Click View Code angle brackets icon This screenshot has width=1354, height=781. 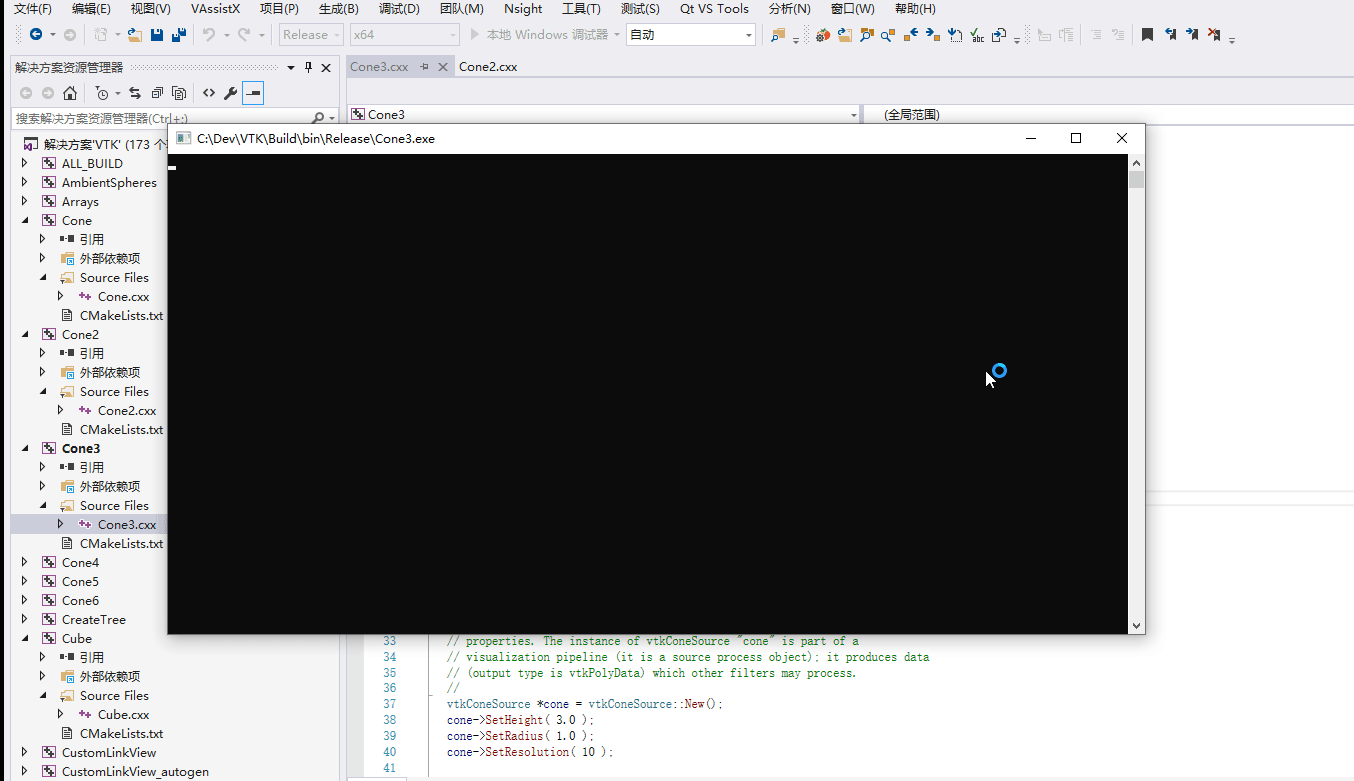click(x=208, y=93)
